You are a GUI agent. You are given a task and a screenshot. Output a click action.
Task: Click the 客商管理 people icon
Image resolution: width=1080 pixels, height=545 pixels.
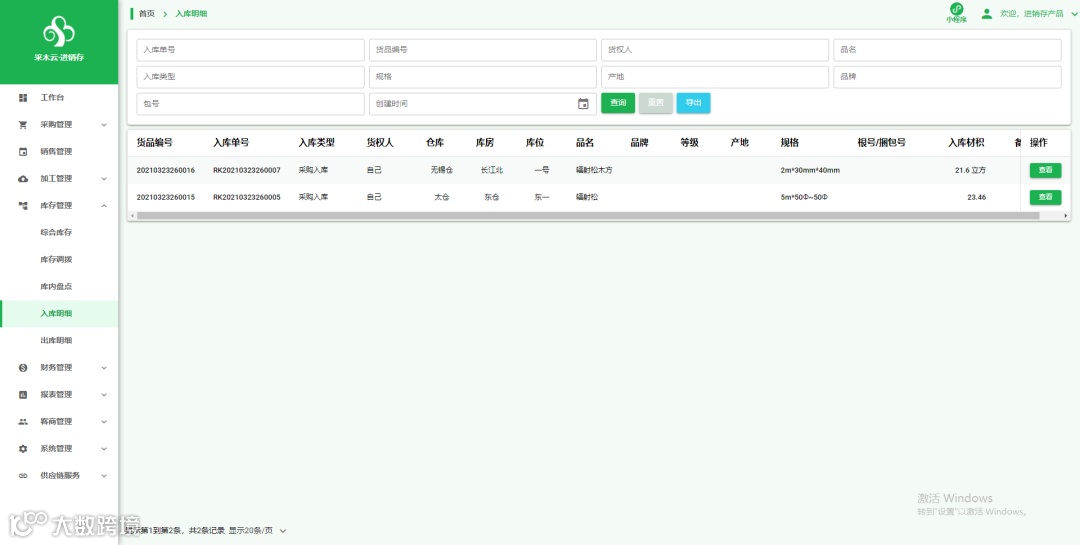[x=23, y=422]
